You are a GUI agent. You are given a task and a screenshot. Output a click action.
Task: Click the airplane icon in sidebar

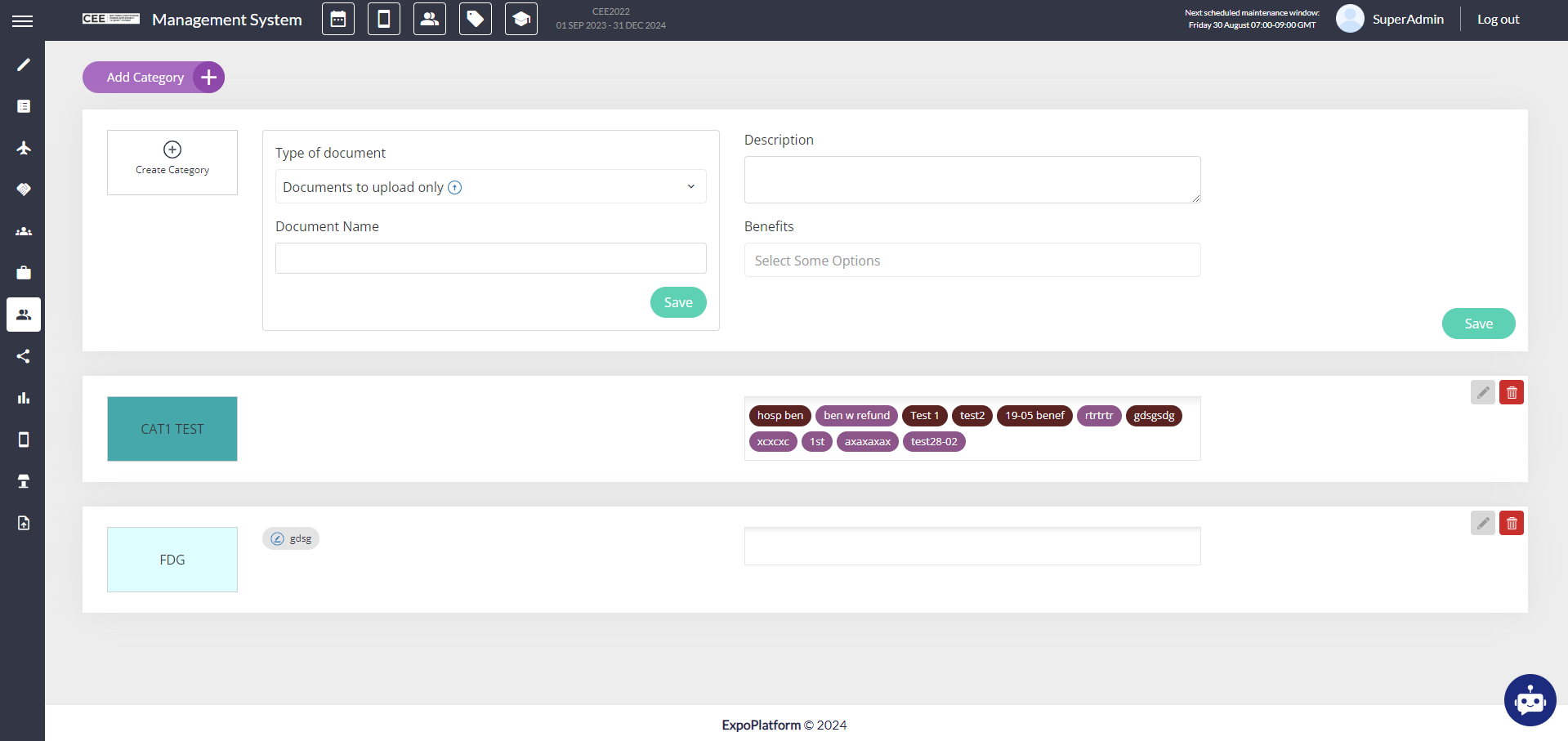pos(24,148)
